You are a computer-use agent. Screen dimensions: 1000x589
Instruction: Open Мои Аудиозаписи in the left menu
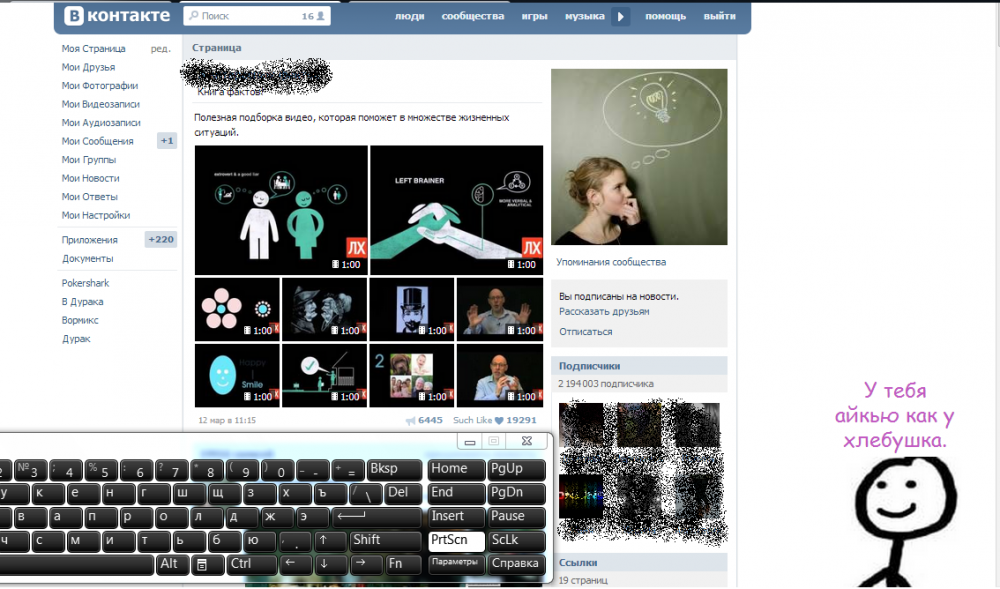click(101, 122)
